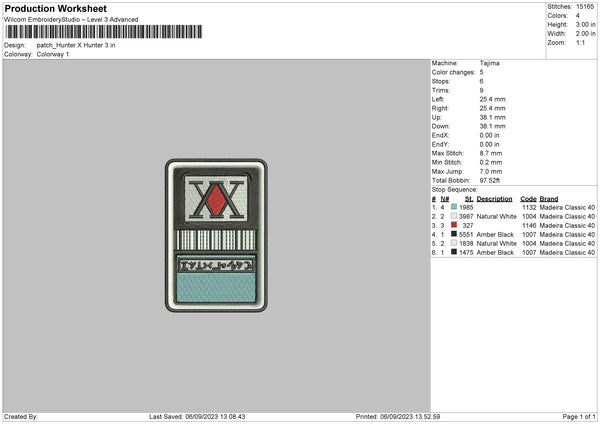Click the Min Stitch value '0.2 mm'
600x424 pixels.
[491, 163]
